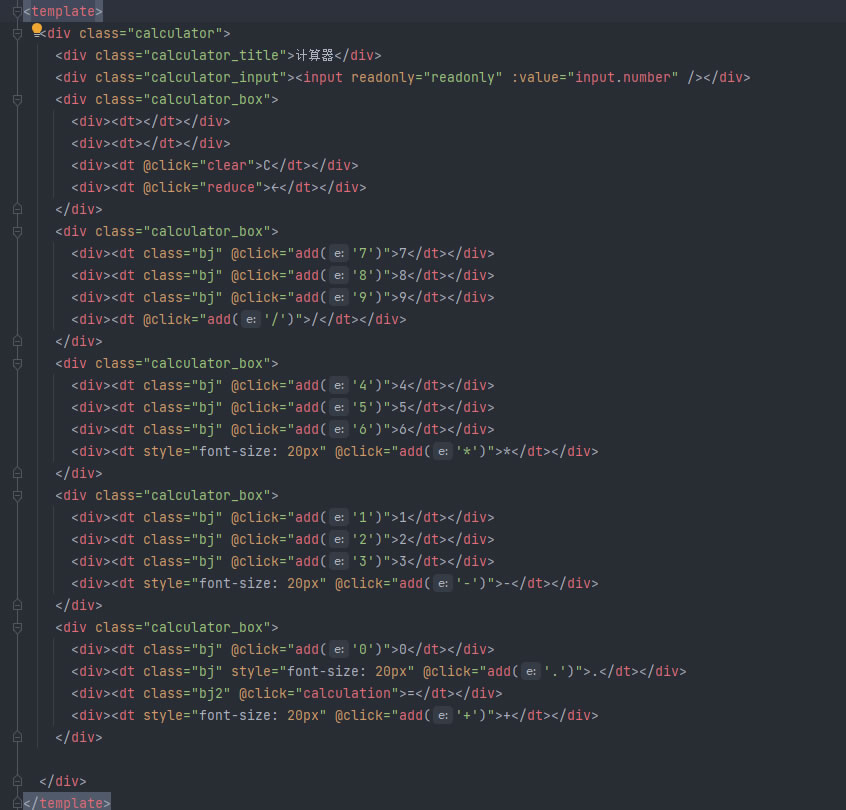Click the fold end marker after the '-' line

[17, 605]
